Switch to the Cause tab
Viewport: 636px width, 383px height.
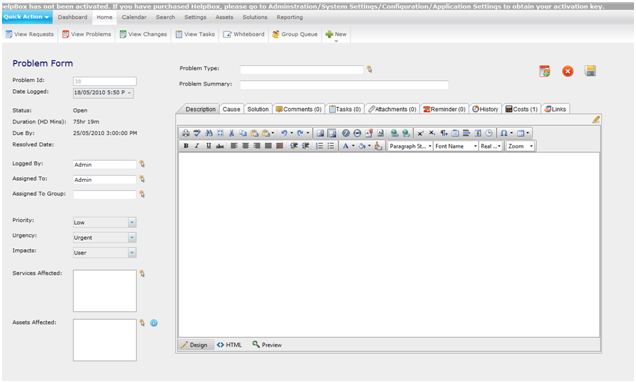[231, 109]
